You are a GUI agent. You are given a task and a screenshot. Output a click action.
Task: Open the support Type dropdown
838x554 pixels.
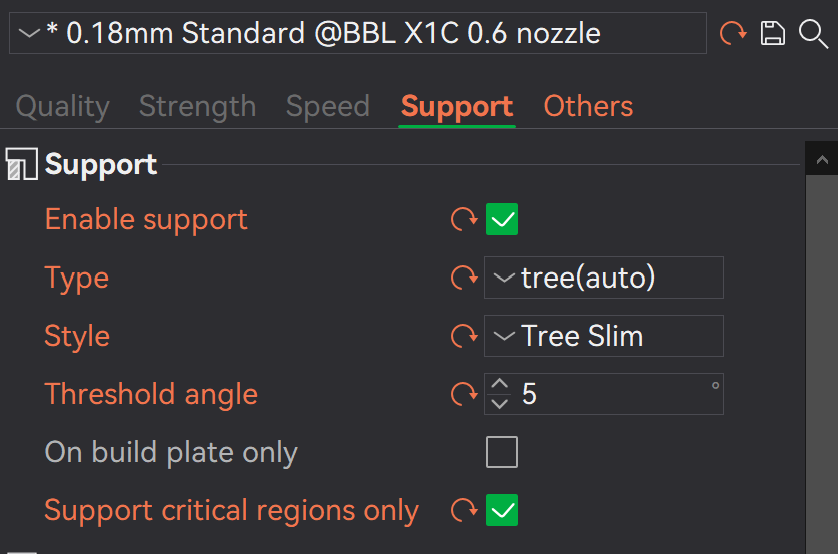click(x=603, y=277)
